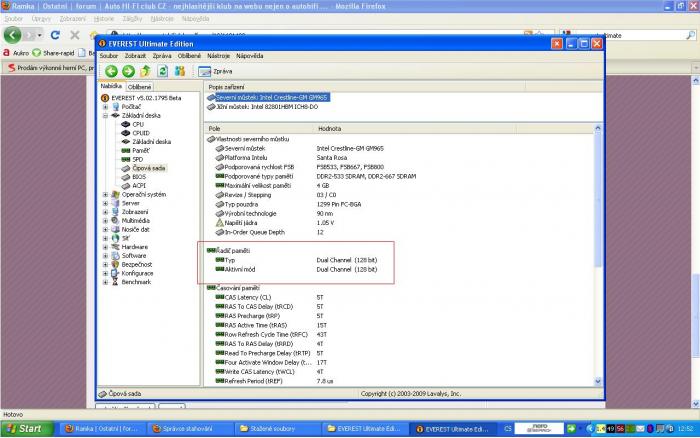This screenshot has height=438, width=700.
Task: Collapse the Základní deska tree node
Action: tap(105, 115)
